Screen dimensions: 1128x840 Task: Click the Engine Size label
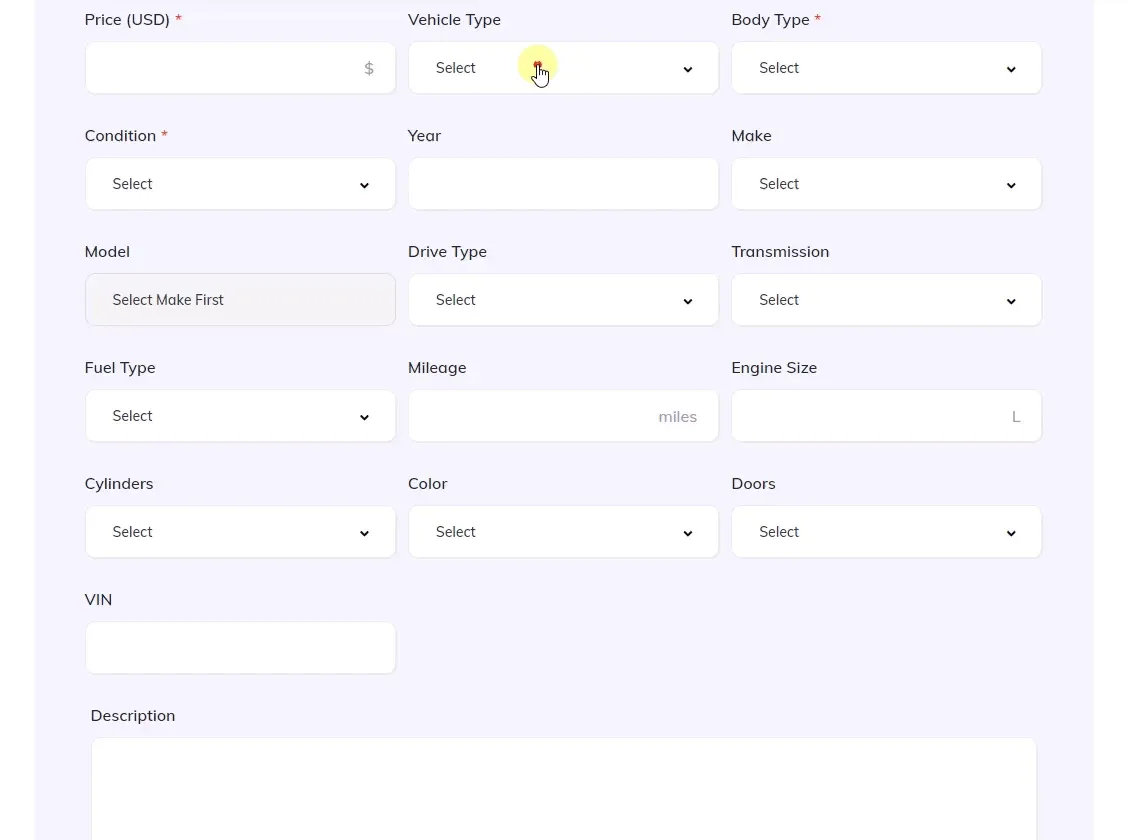point(774,368)
